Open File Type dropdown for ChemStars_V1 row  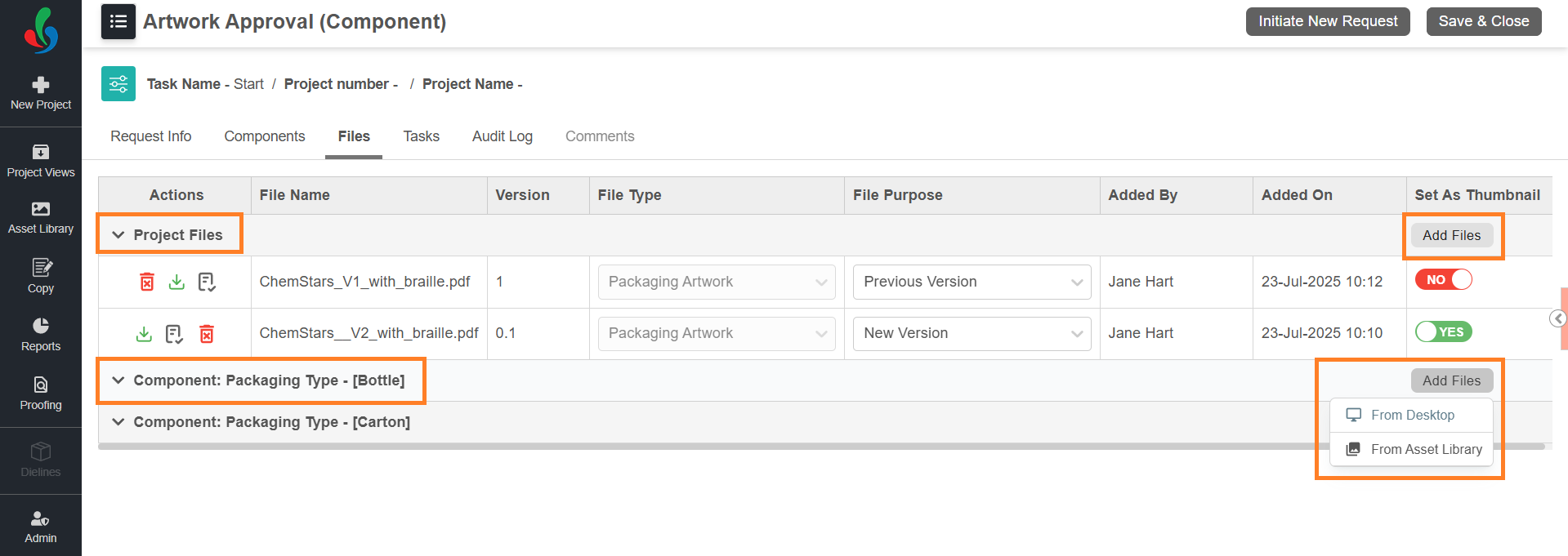(x=717, y=282)
